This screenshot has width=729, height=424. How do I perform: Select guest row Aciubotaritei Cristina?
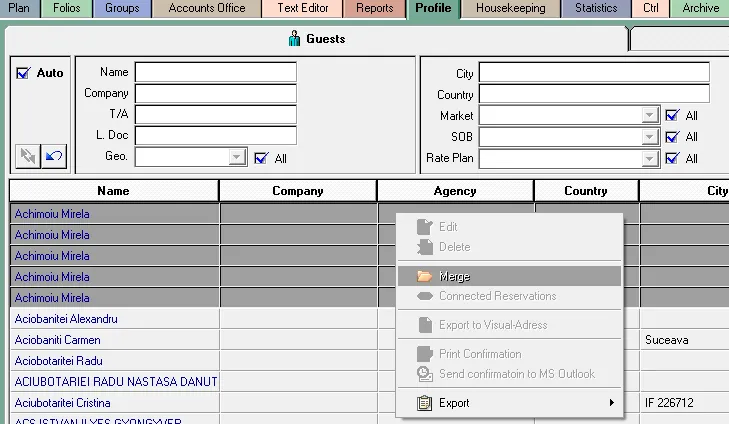coord(114,403)
